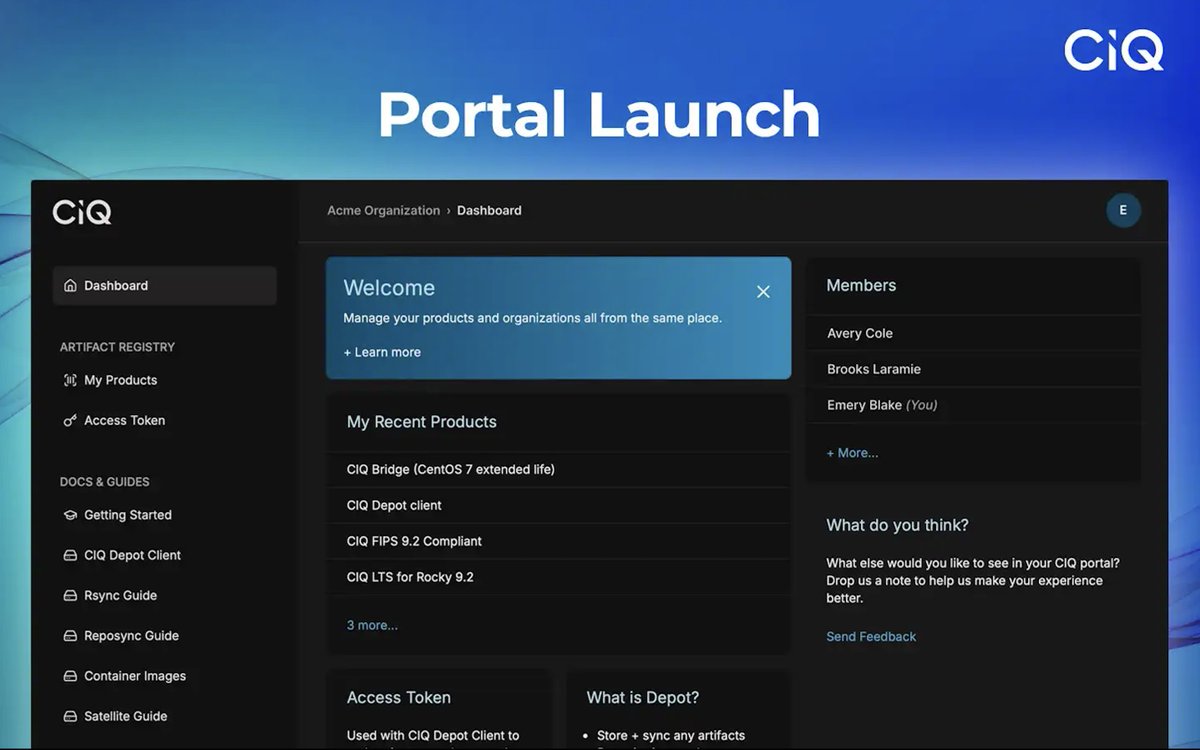Click the drive icon beside Satellite Guide

70,716
